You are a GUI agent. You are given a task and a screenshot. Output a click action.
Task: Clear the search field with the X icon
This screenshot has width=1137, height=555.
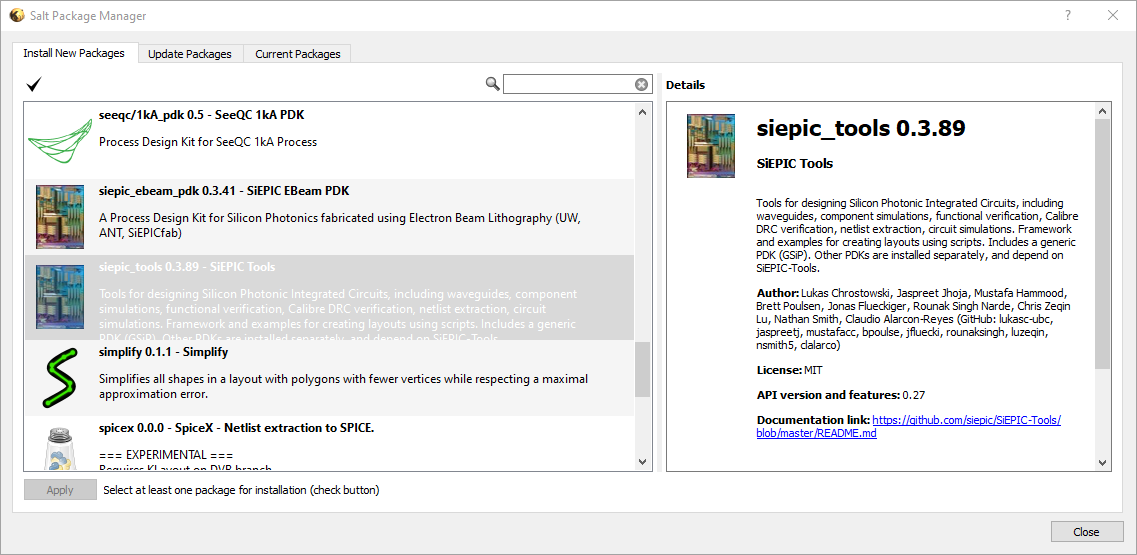point(642,85)
